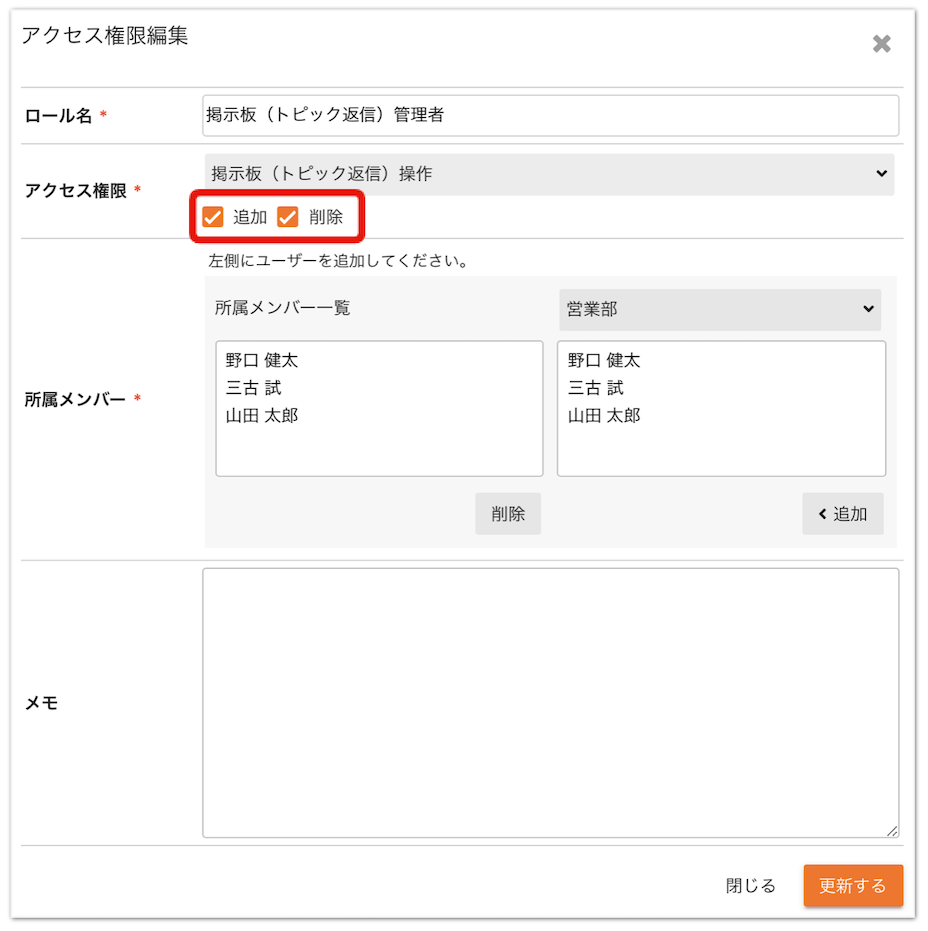Select 三古 試 in right department list
928x931 pixels.
pos(596,388)
